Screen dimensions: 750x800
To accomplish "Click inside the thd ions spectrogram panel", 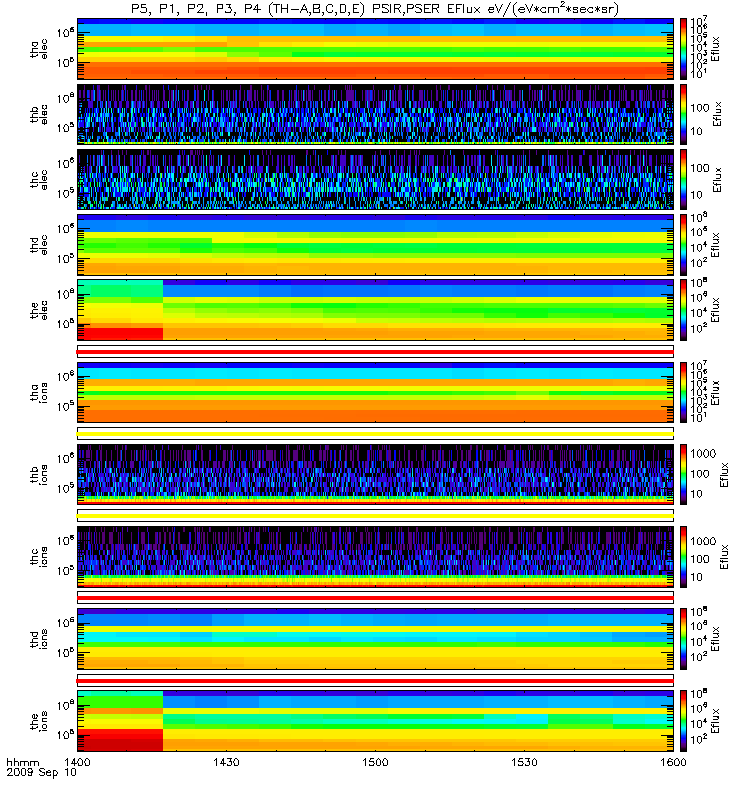I will (x=375, y=639).
